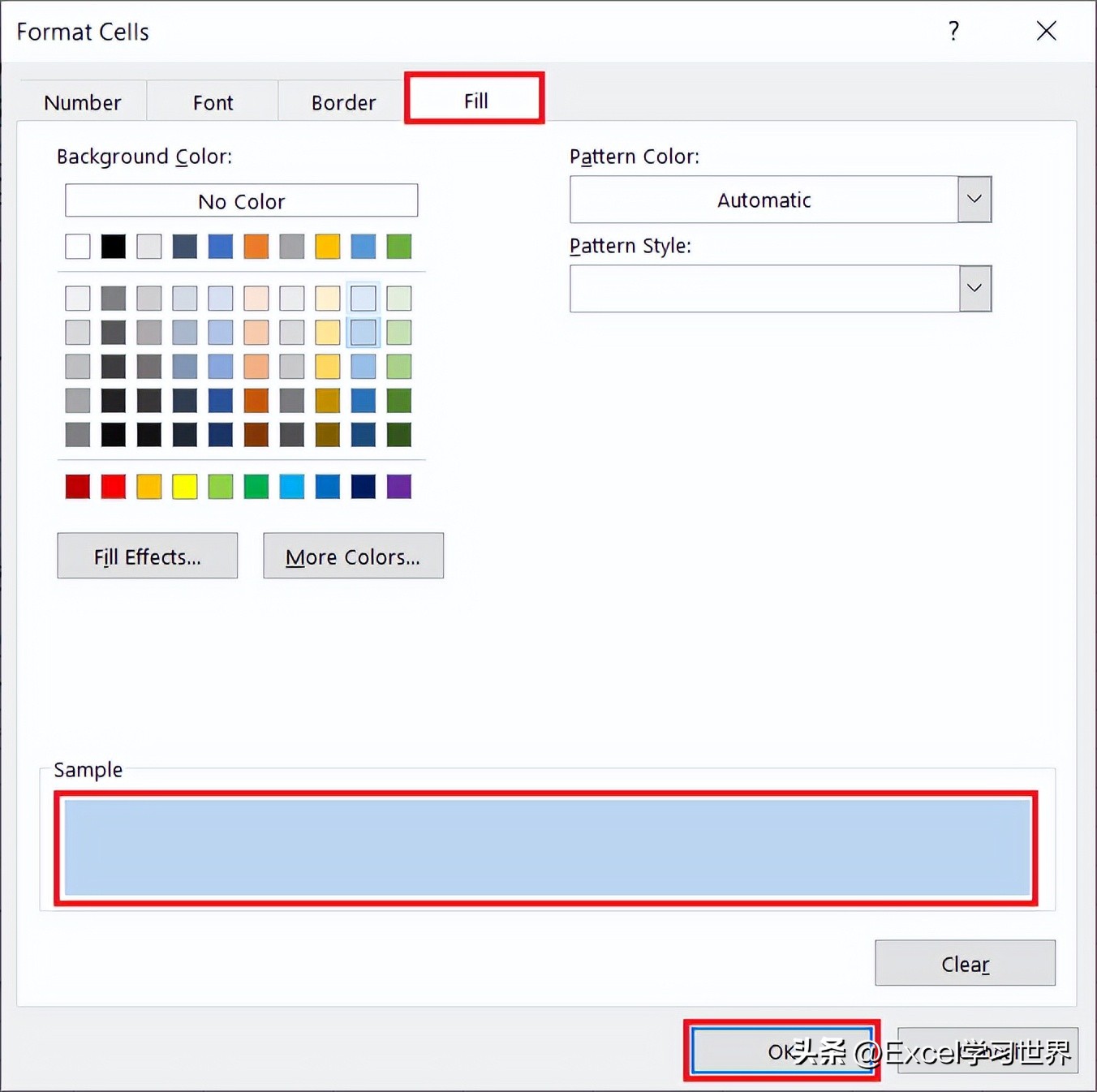The image size is (1097, 1092).
Task: Open the Border tab
Action: point(343,102)
